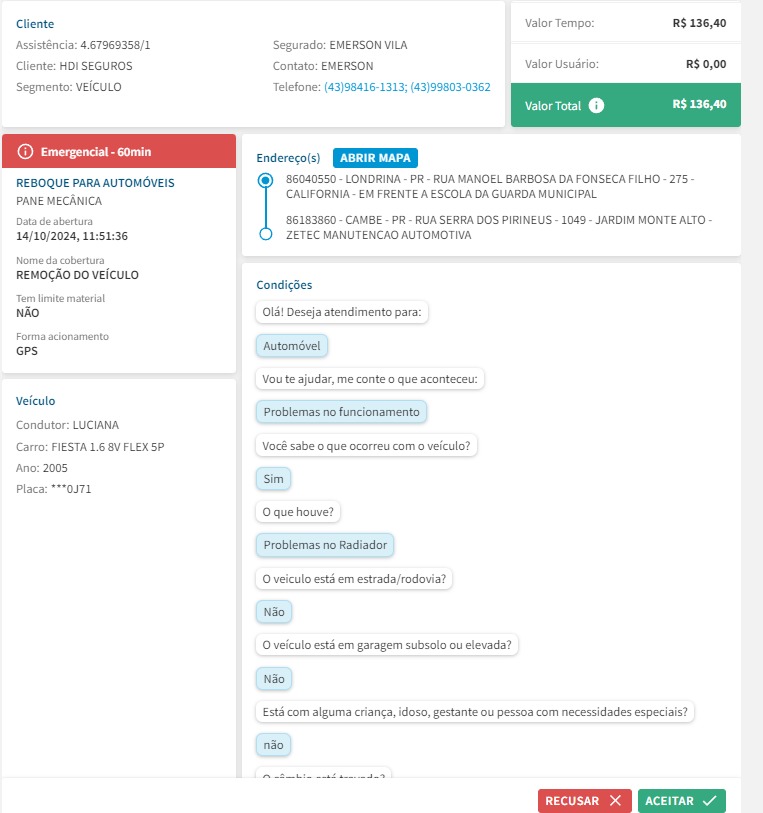The image size is (763, 813).
Task: Click the Londrina origin address text
Action: pos(490,186)
